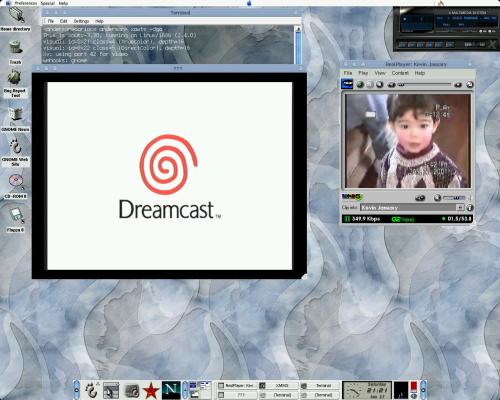
Task: Click the green play button in RealPlayer
Action: click(x=360, y=85)
